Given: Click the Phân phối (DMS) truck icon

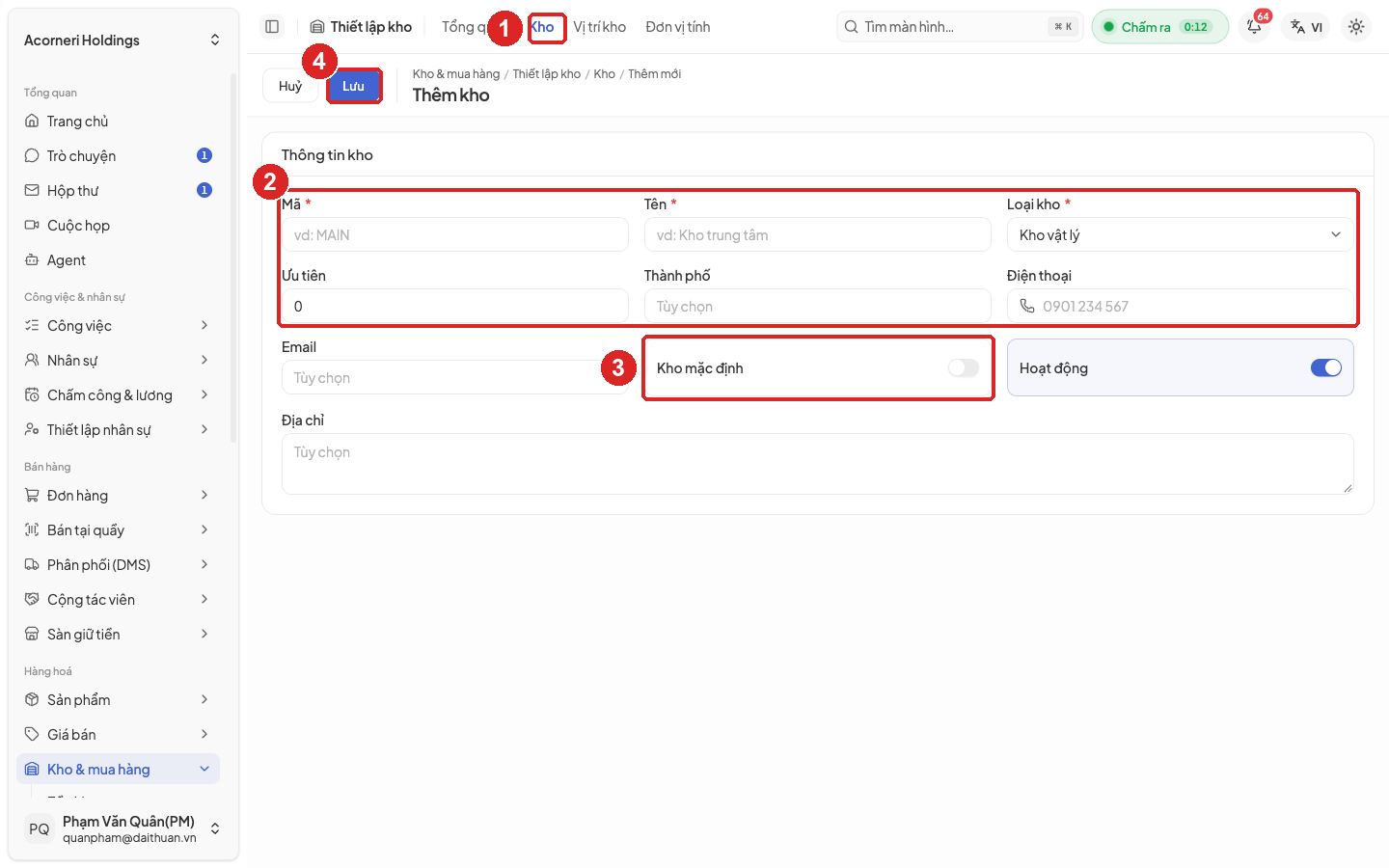Looking at the screenshot, I should [32, 565].
